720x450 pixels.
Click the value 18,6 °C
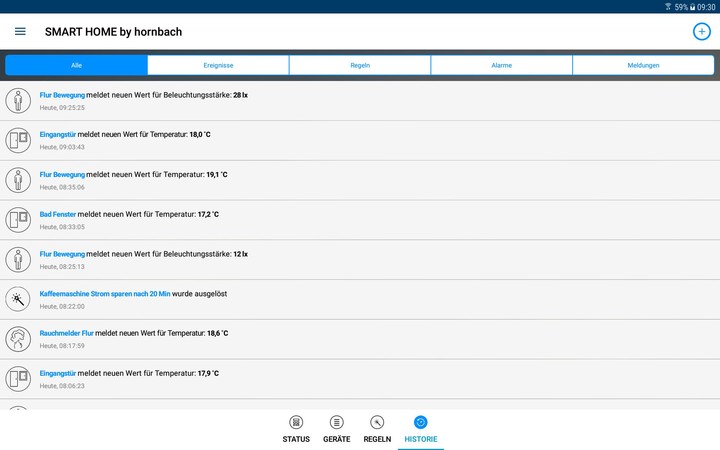point(217,333)
